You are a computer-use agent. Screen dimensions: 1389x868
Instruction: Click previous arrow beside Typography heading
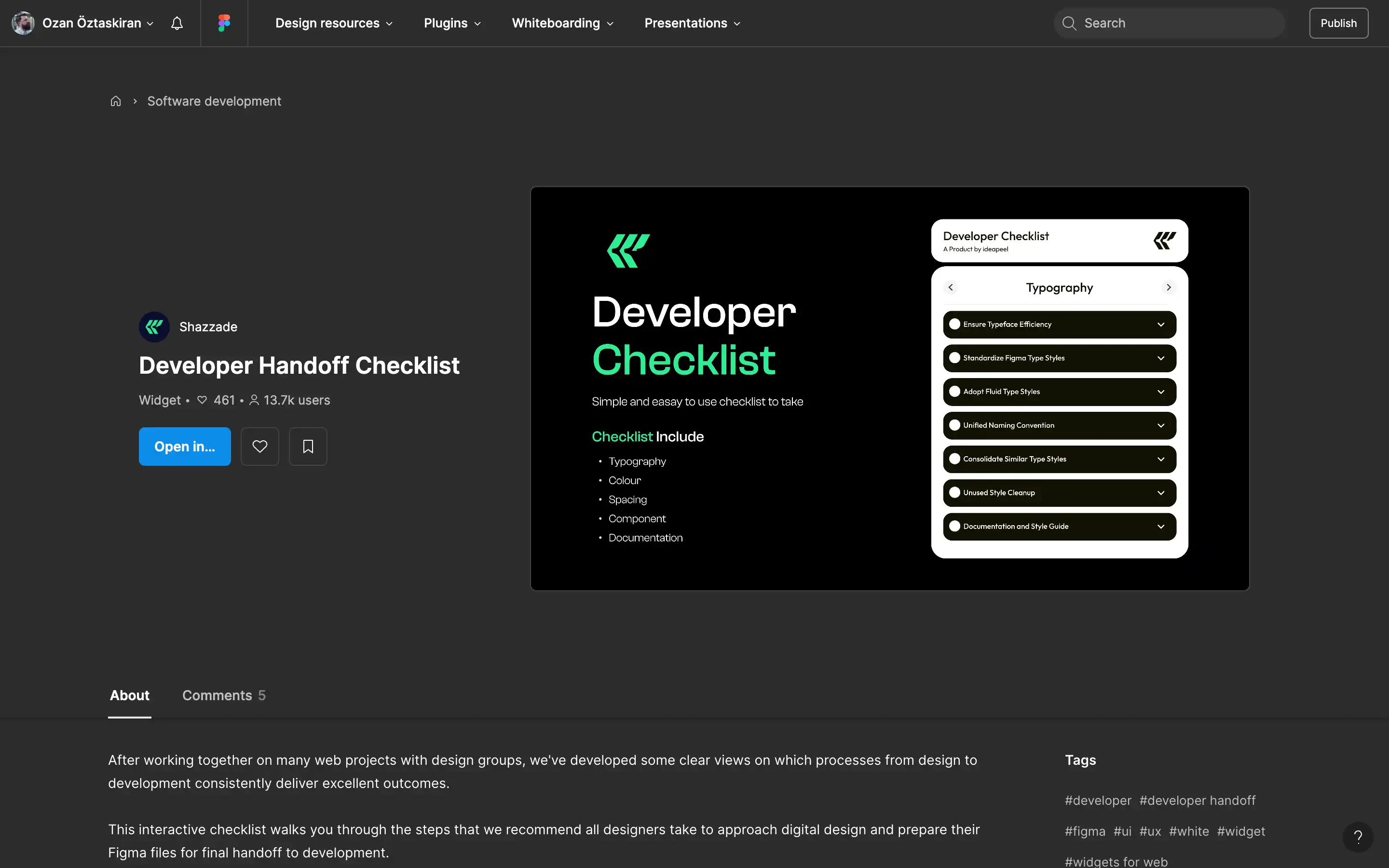coord(951,287)
